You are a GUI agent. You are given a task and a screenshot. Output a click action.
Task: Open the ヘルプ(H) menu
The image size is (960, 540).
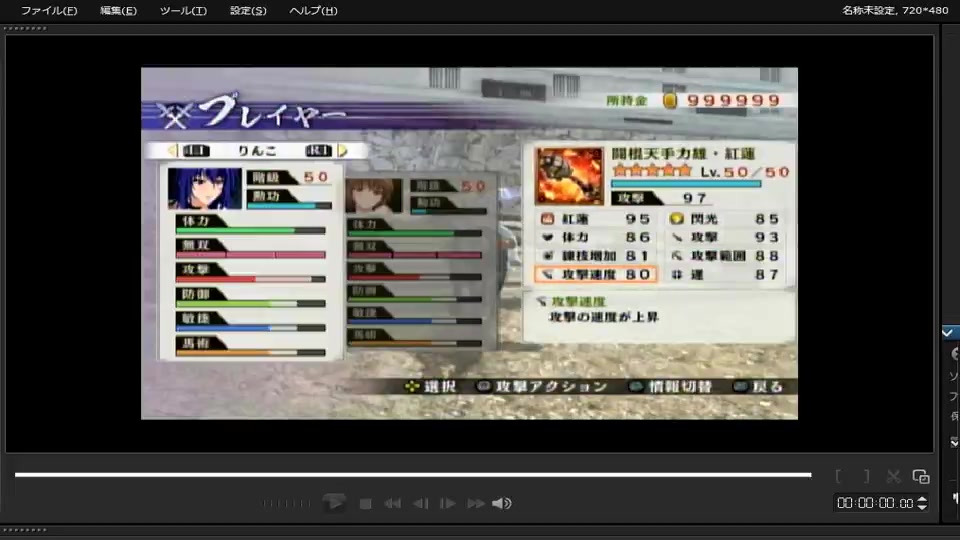(313, 10)
